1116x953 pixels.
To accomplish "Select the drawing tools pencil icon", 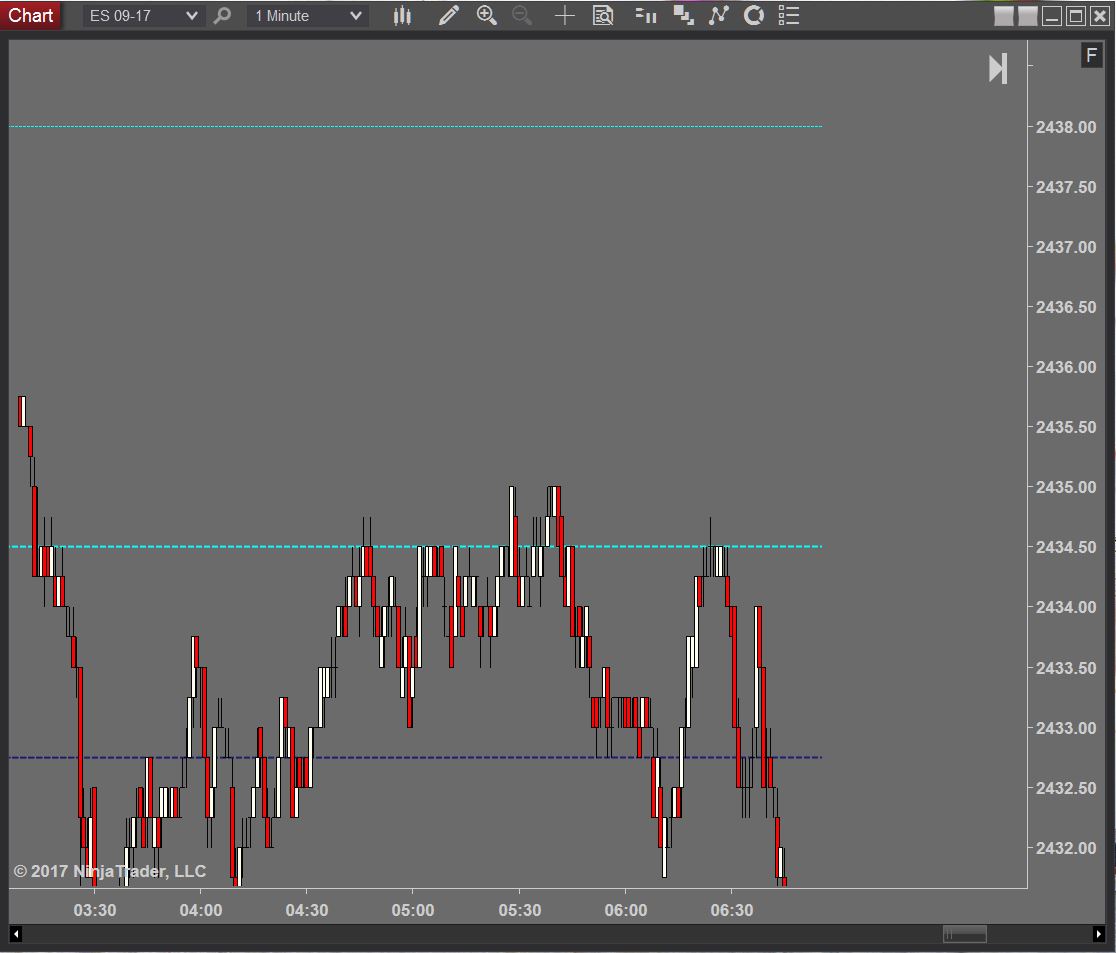I will coord(448,16).
